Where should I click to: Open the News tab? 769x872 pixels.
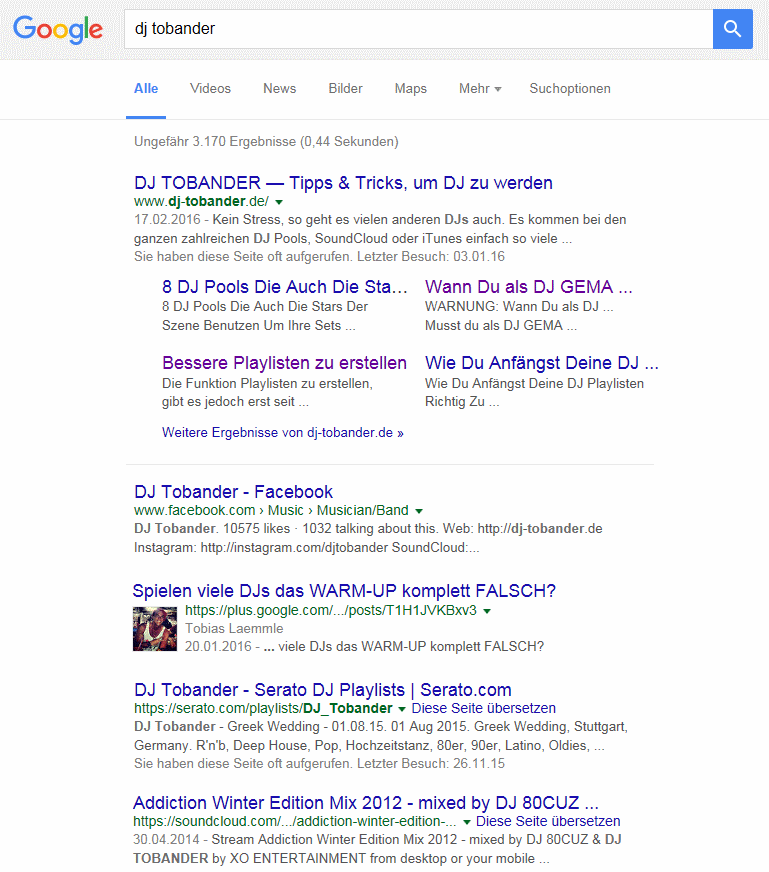(280, 88)
